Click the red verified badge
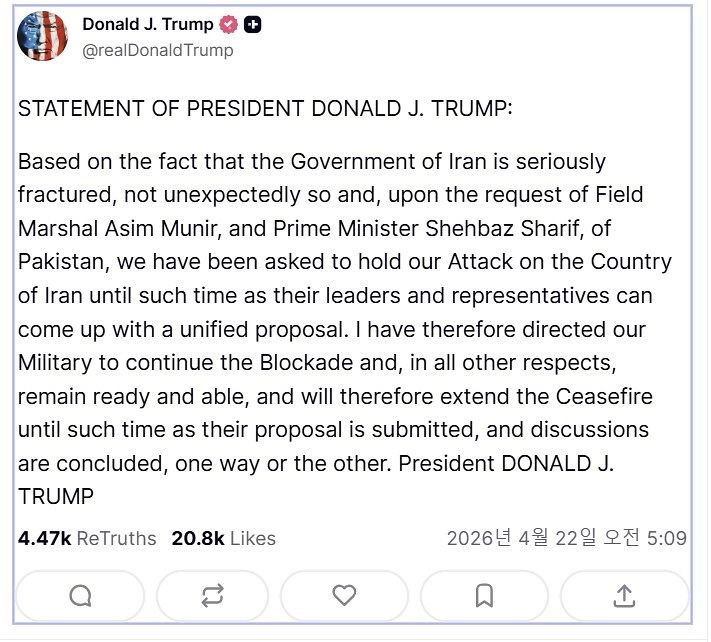 pyautogui.click(x=229, y=25)
